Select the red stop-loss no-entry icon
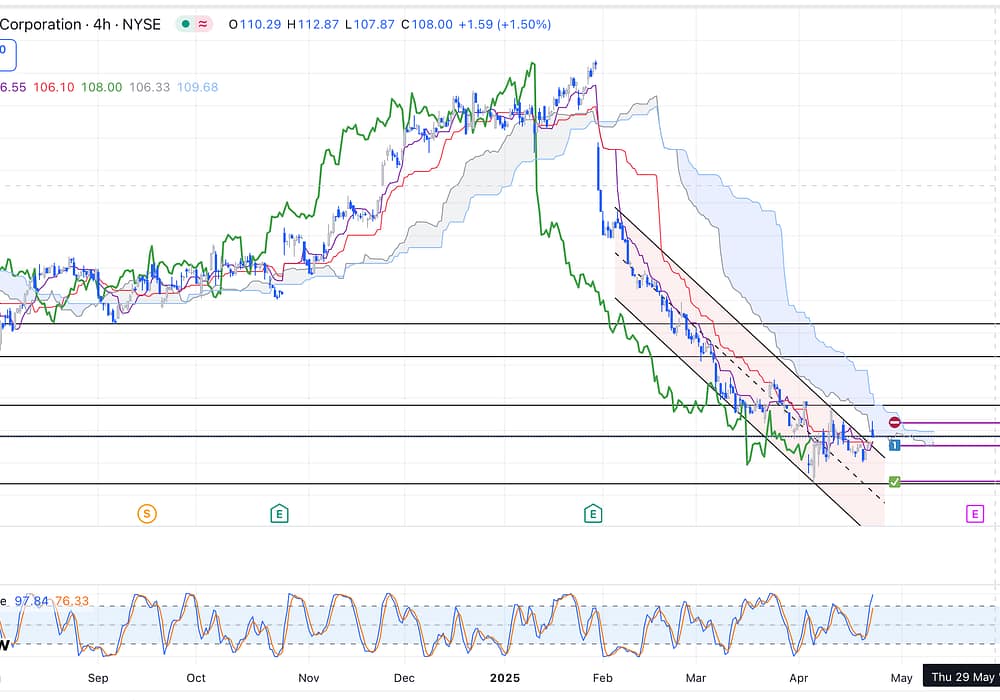Viewport: 1000px width, 700px height. (894, 423)
